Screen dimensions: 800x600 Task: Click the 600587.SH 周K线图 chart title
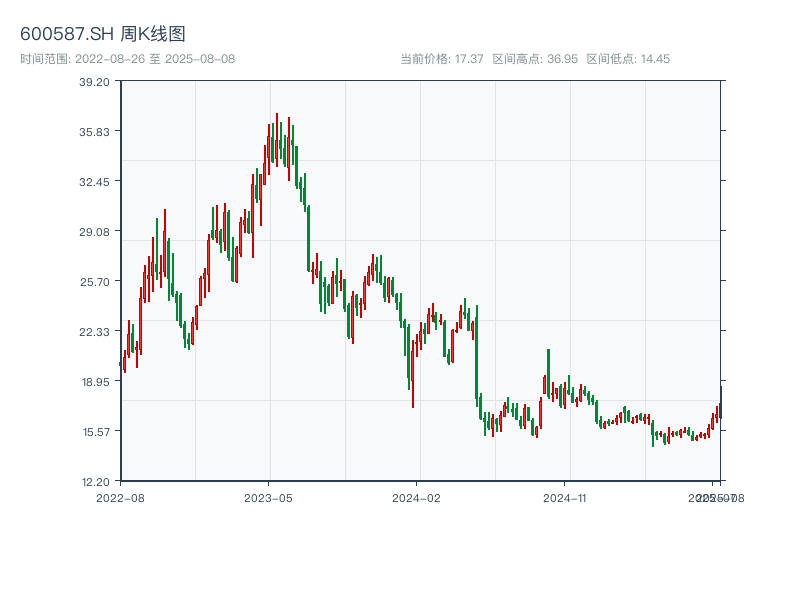(103, 34)
